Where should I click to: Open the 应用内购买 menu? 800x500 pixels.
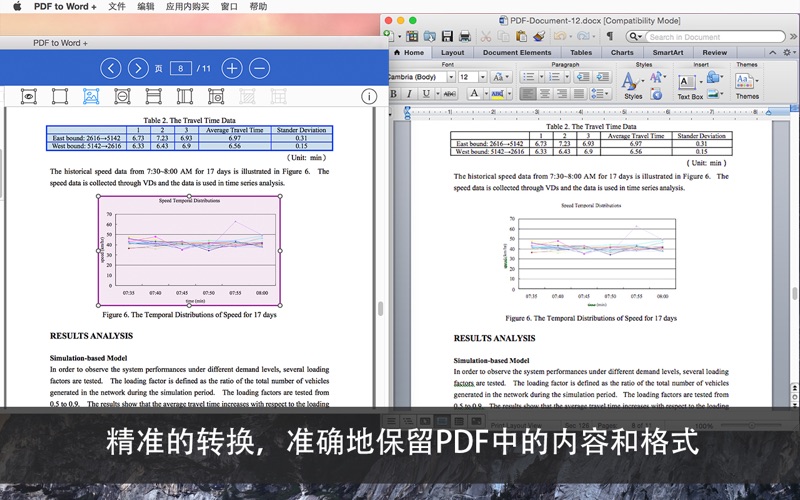pyautogui.click(x=187, y=7)
